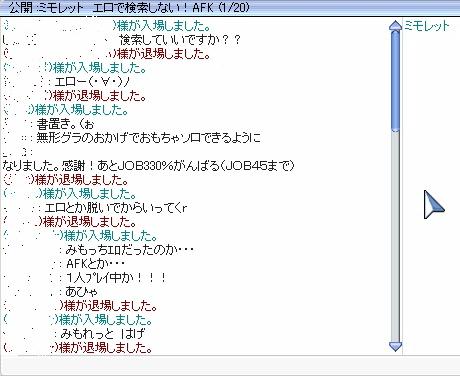Click the message 検索していいですか？？
This screenshot has height=376, width=460.
click(180, 40)
